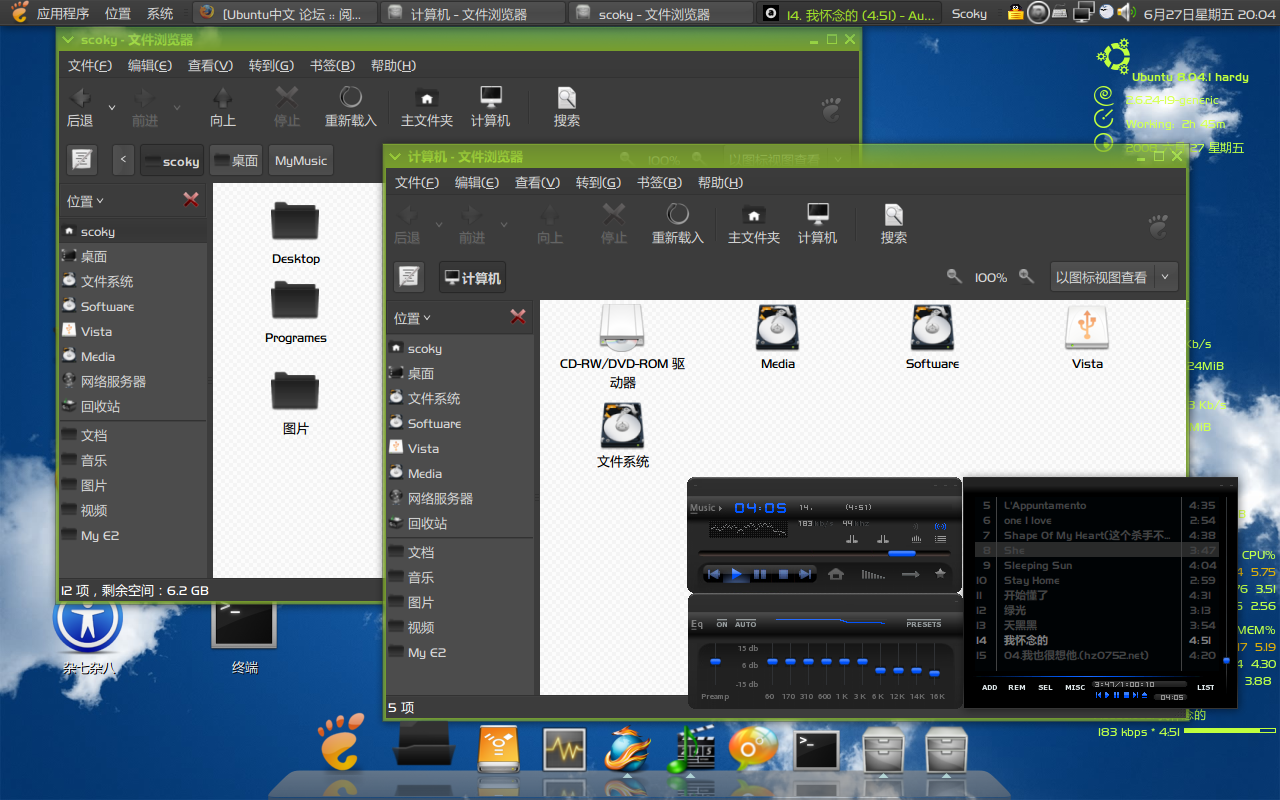Open the Media hard drive icon
Image resolution: width=1280 pixels, height=800 pixels.
(777, 338)
